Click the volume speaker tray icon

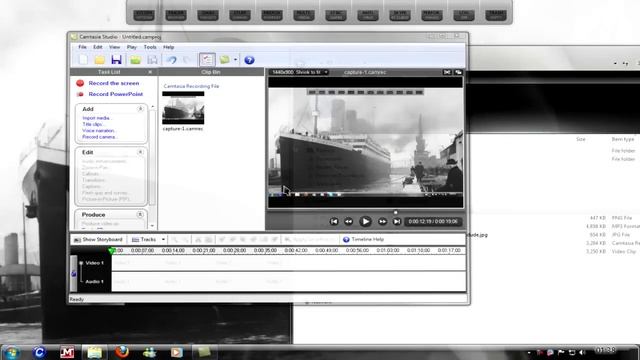(x=582, y=352)
